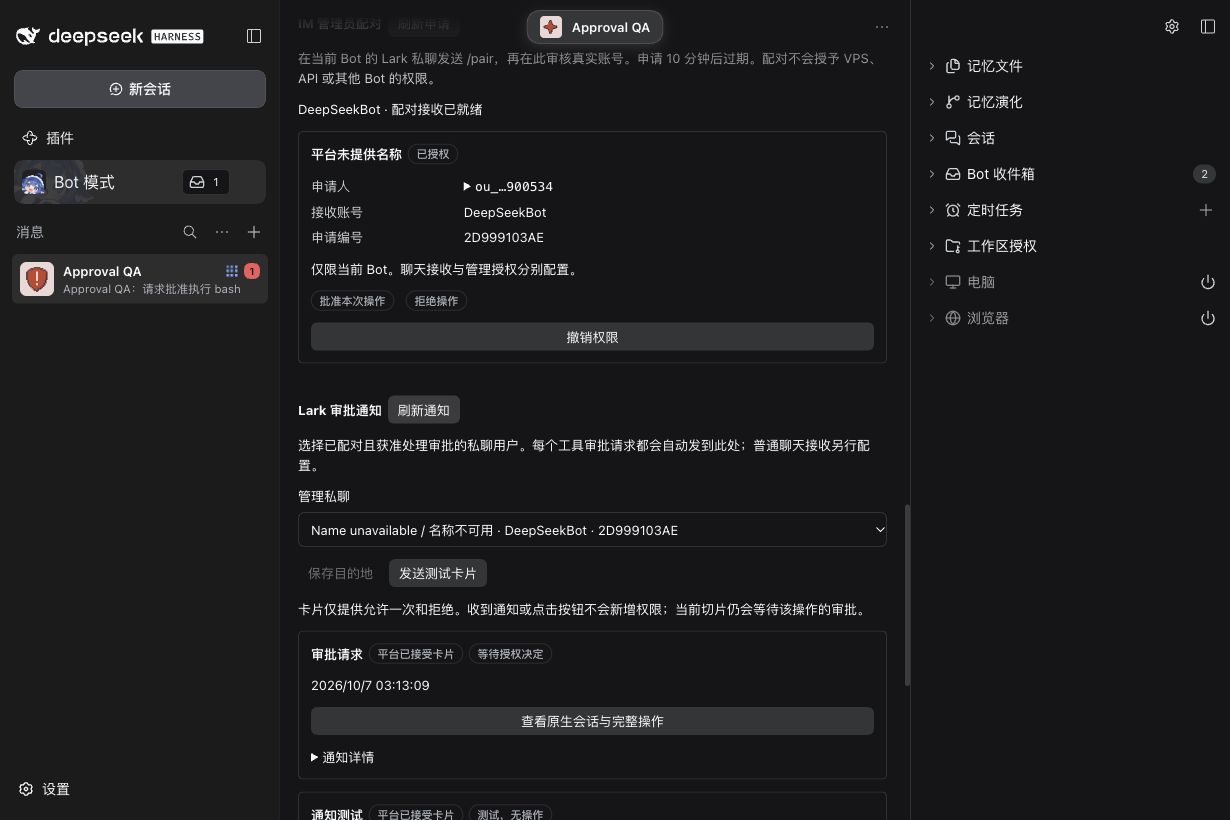The width and height of the screenshot is (1230, 820).
Task: Click 等待授权决定 status tag
Action: (510, 654)
